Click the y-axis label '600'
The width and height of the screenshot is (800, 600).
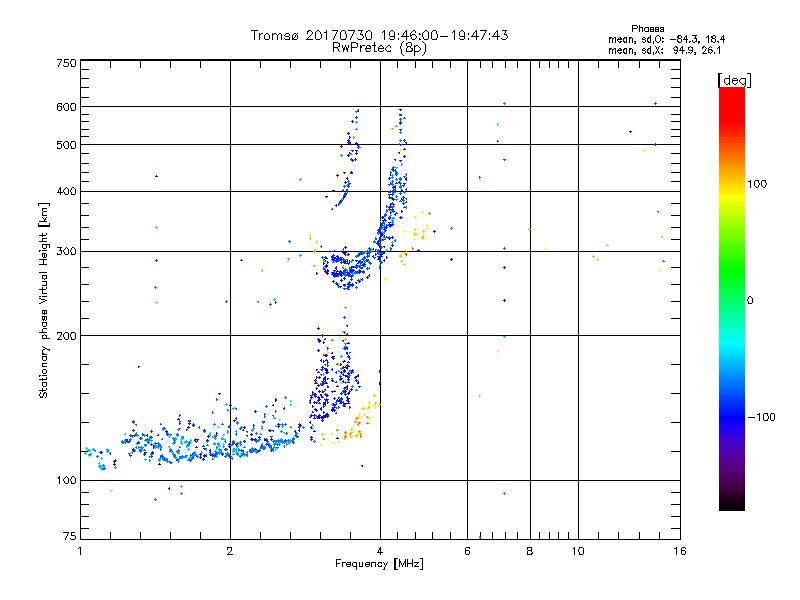click(66, 107)
